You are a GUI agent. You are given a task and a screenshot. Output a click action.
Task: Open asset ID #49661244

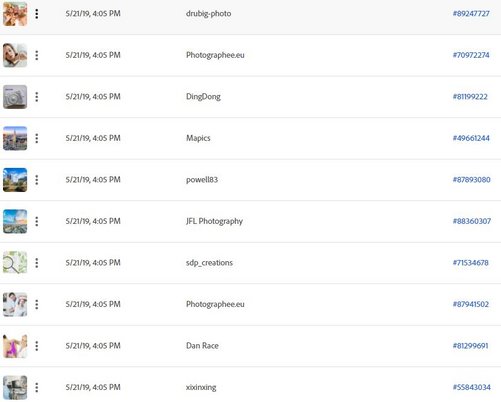[471, 138]
